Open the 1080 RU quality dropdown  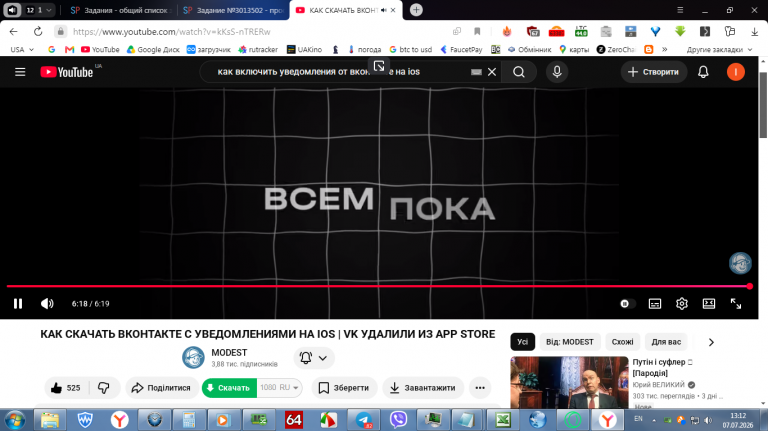pyautogui.click(x=279, y=388)
